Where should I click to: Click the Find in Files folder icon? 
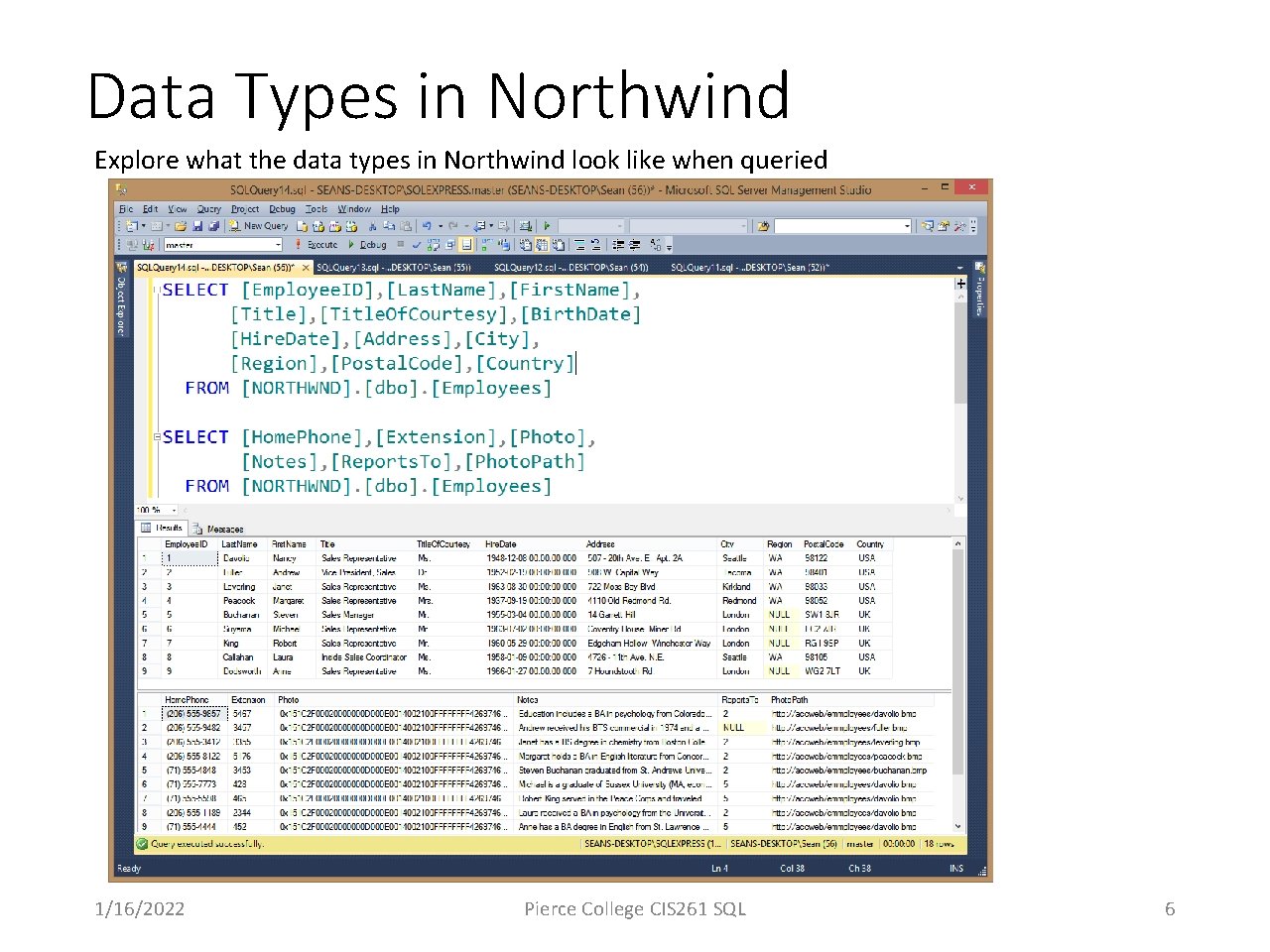pos(763,226)
